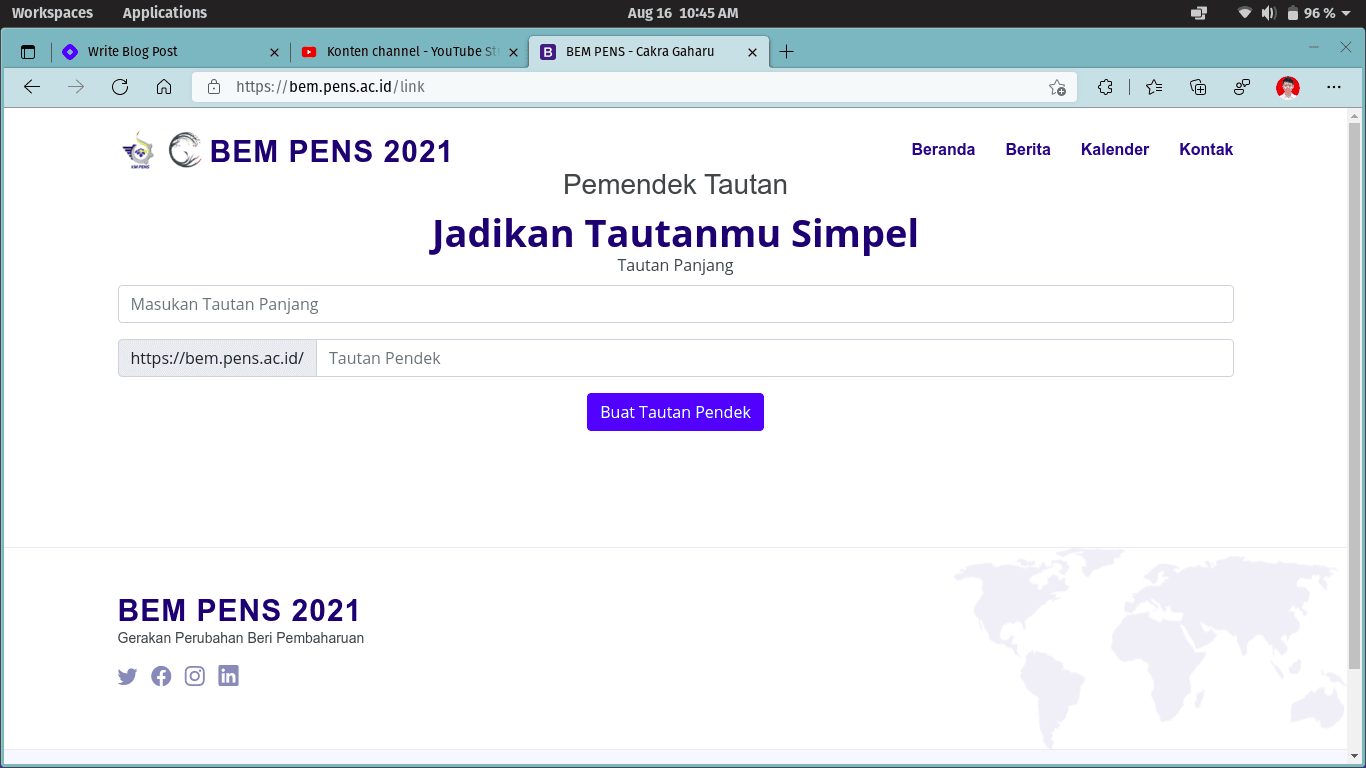Image resolution: width=1366 pixels, height=768 pixels.
Task: Open the Facebook icon in footer
Action: pyautogui.click(x=161, y=677)
